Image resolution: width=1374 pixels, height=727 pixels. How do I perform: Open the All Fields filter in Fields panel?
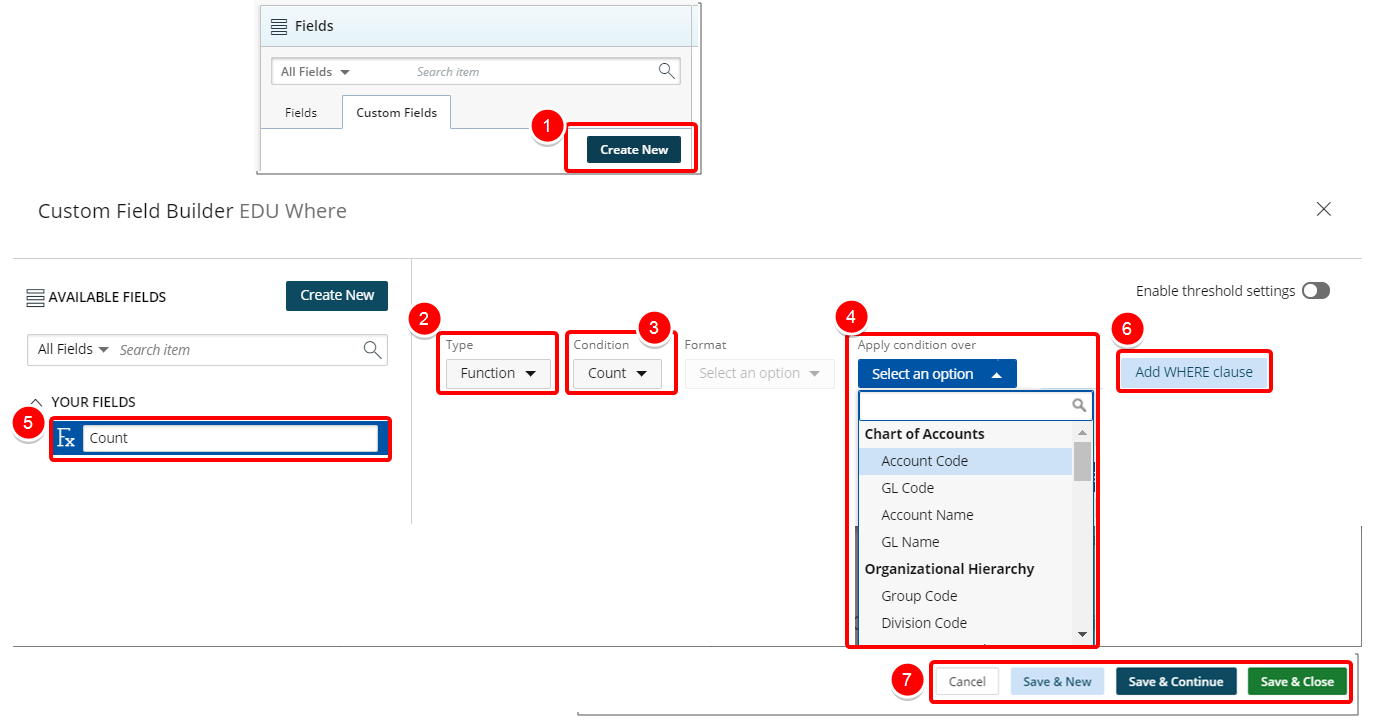point(315,72)
